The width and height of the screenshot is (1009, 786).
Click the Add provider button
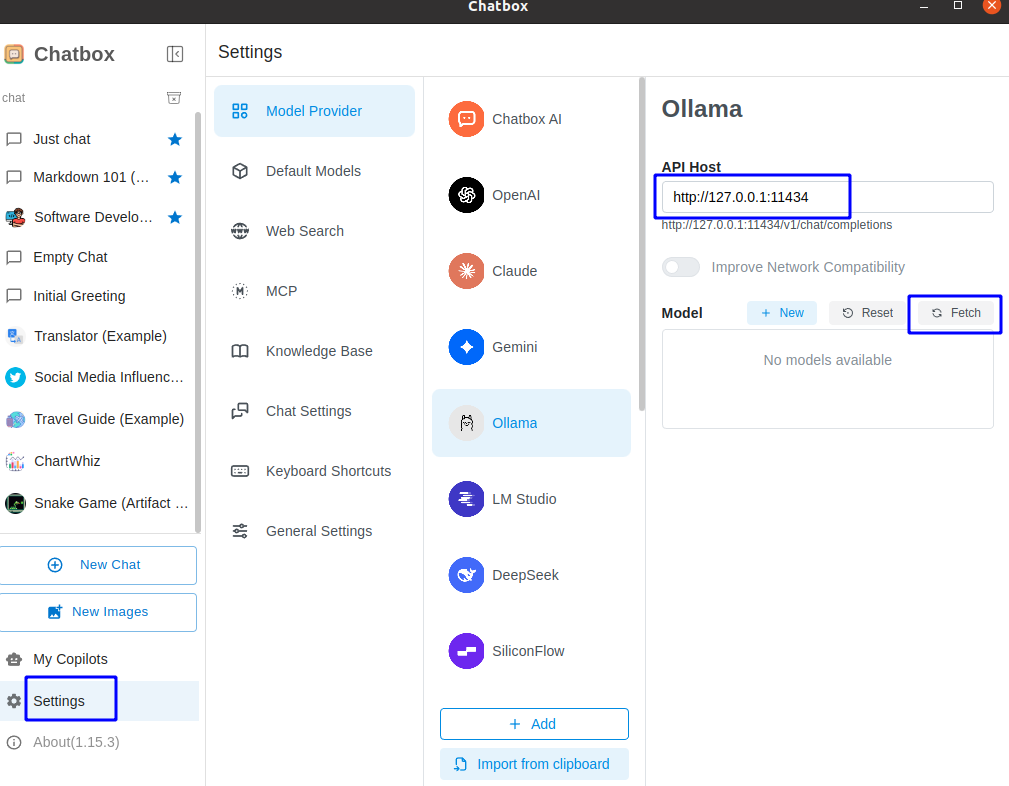(x=534, y=724)
